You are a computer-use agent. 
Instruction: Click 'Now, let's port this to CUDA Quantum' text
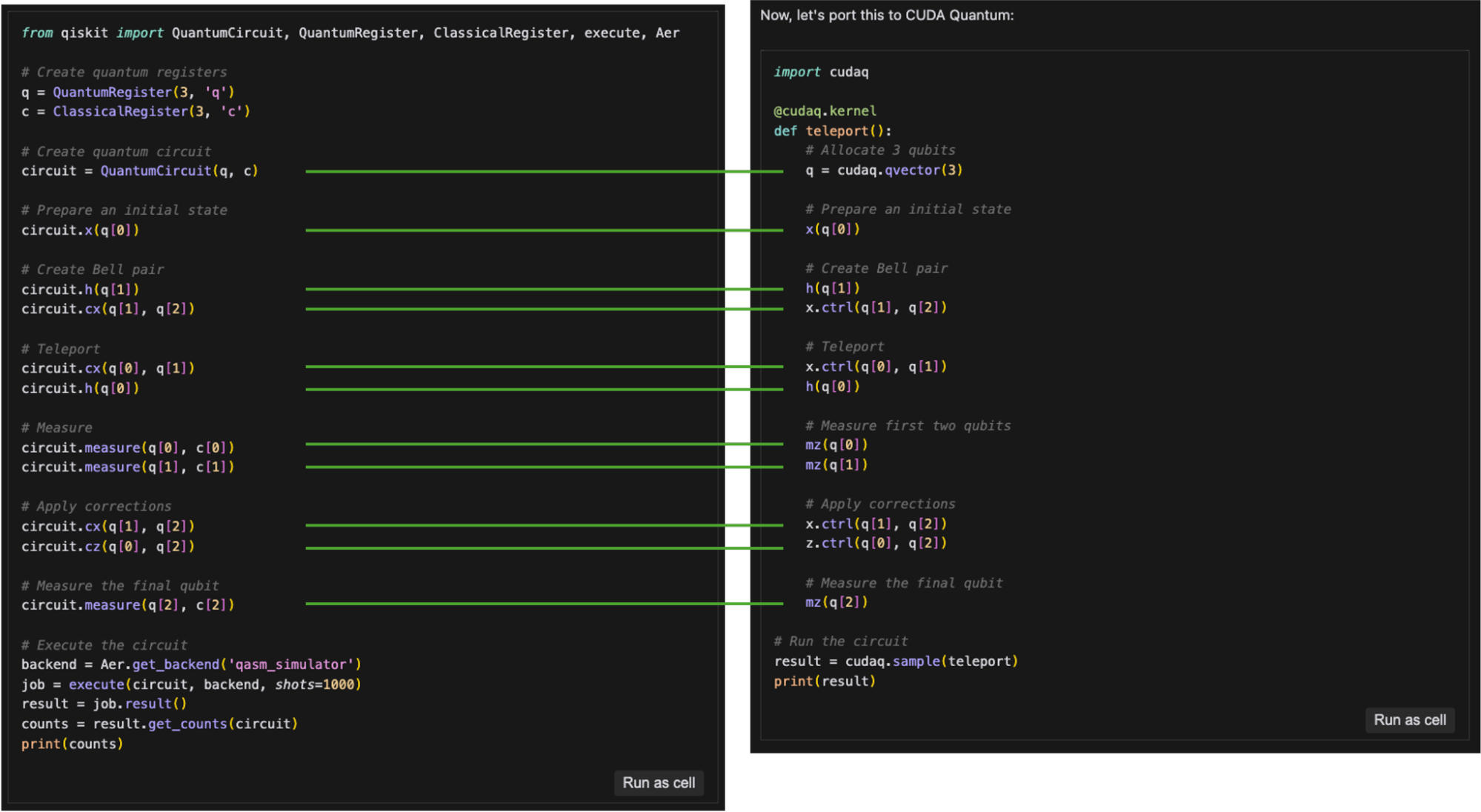tap(887, 15)
